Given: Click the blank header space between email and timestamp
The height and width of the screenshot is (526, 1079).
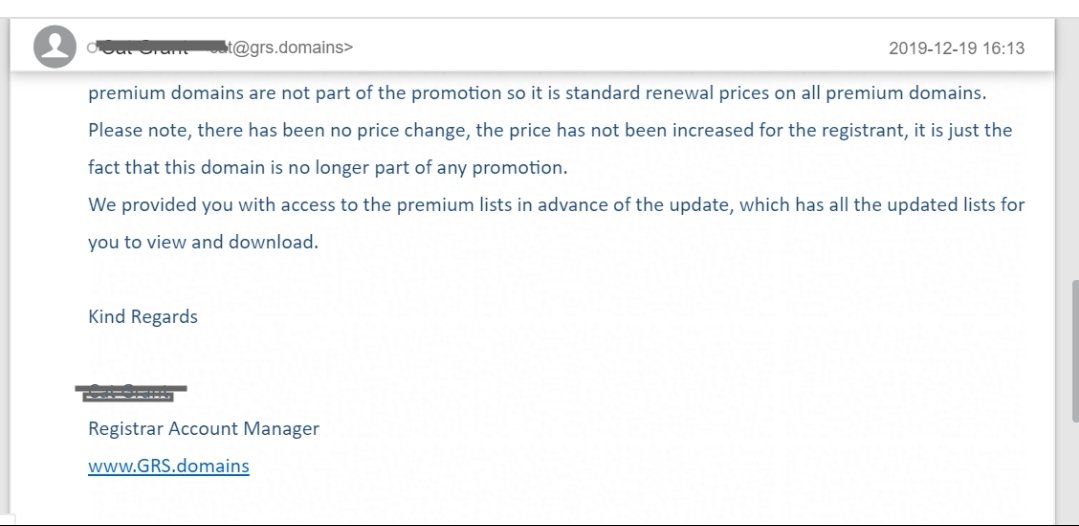Looking at the screenshot, I should 619,48.
